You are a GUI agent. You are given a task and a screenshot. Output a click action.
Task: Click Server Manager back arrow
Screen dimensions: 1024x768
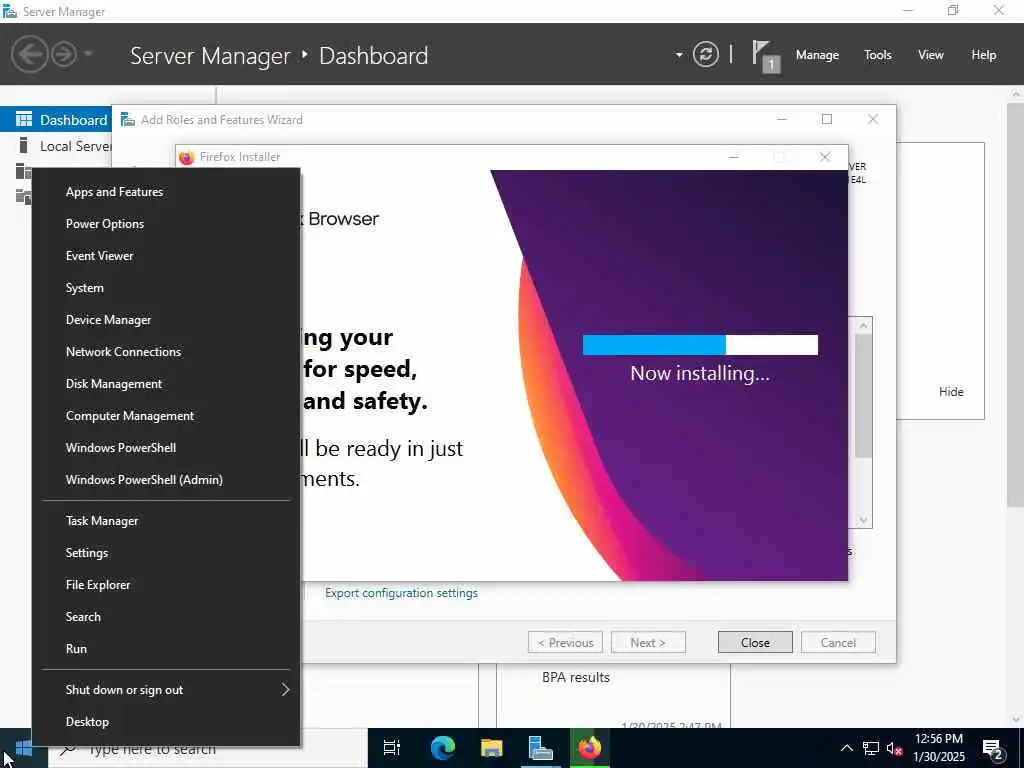pos(29,54)
